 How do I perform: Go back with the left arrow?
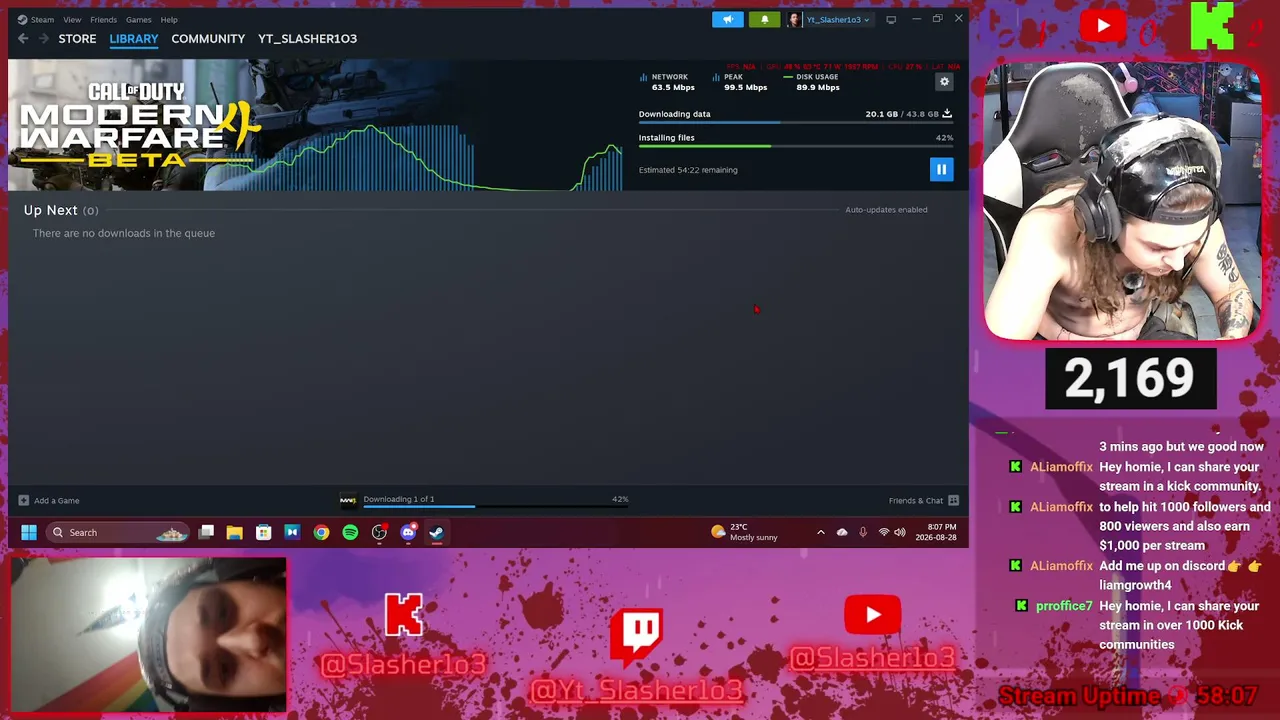(x=23, y=38)
